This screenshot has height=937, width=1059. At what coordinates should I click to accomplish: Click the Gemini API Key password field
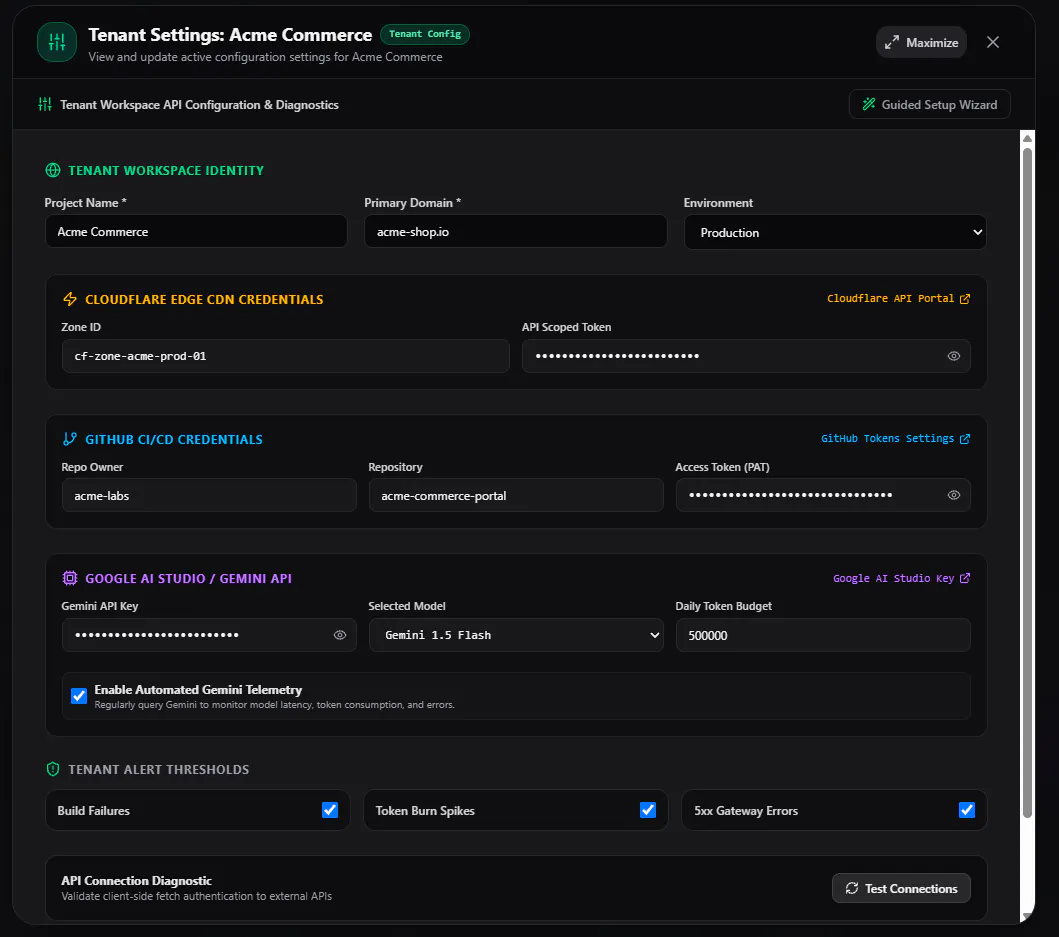(209, 635)
